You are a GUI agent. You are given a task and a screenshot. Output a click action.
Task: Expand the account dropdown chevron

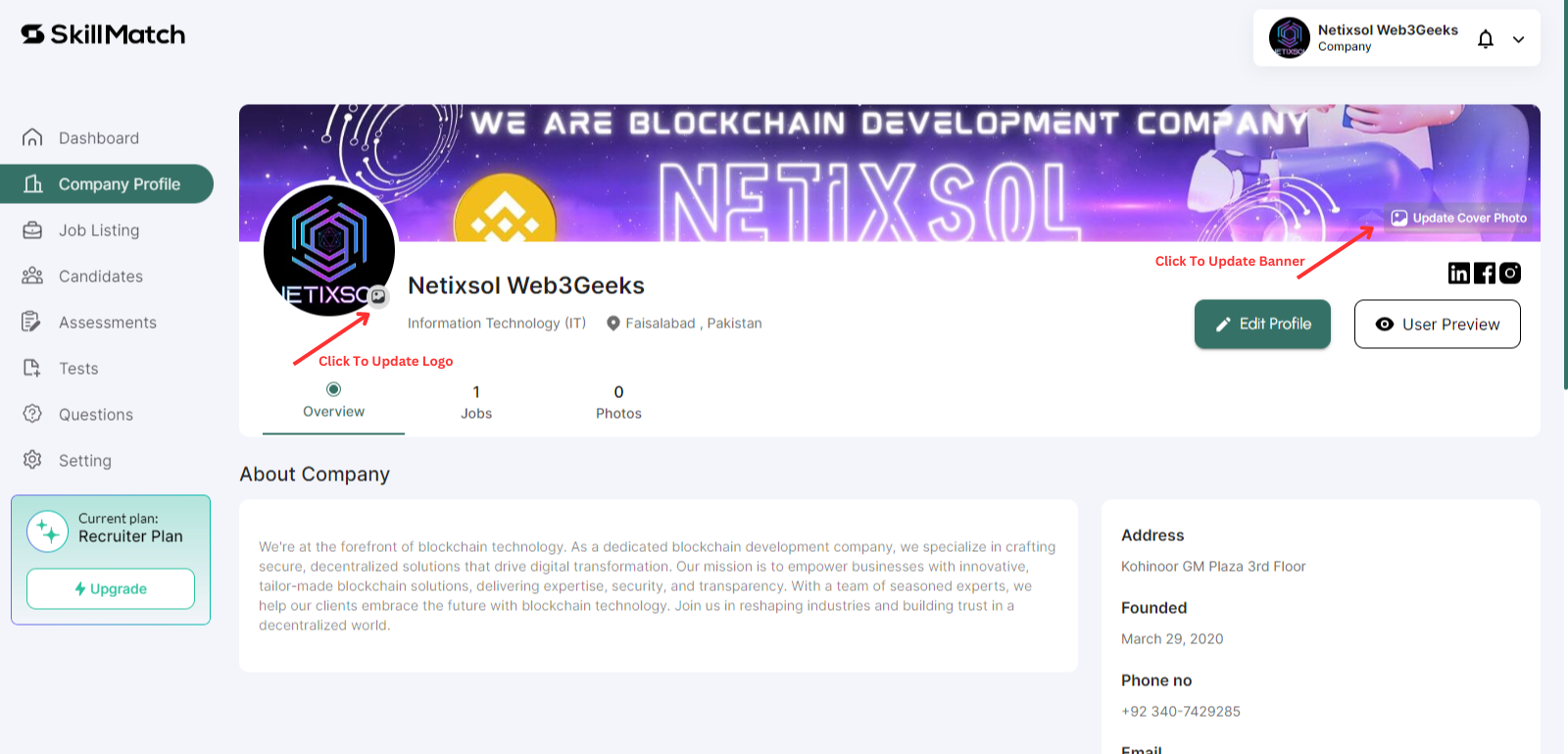[x=1518, y=39]
